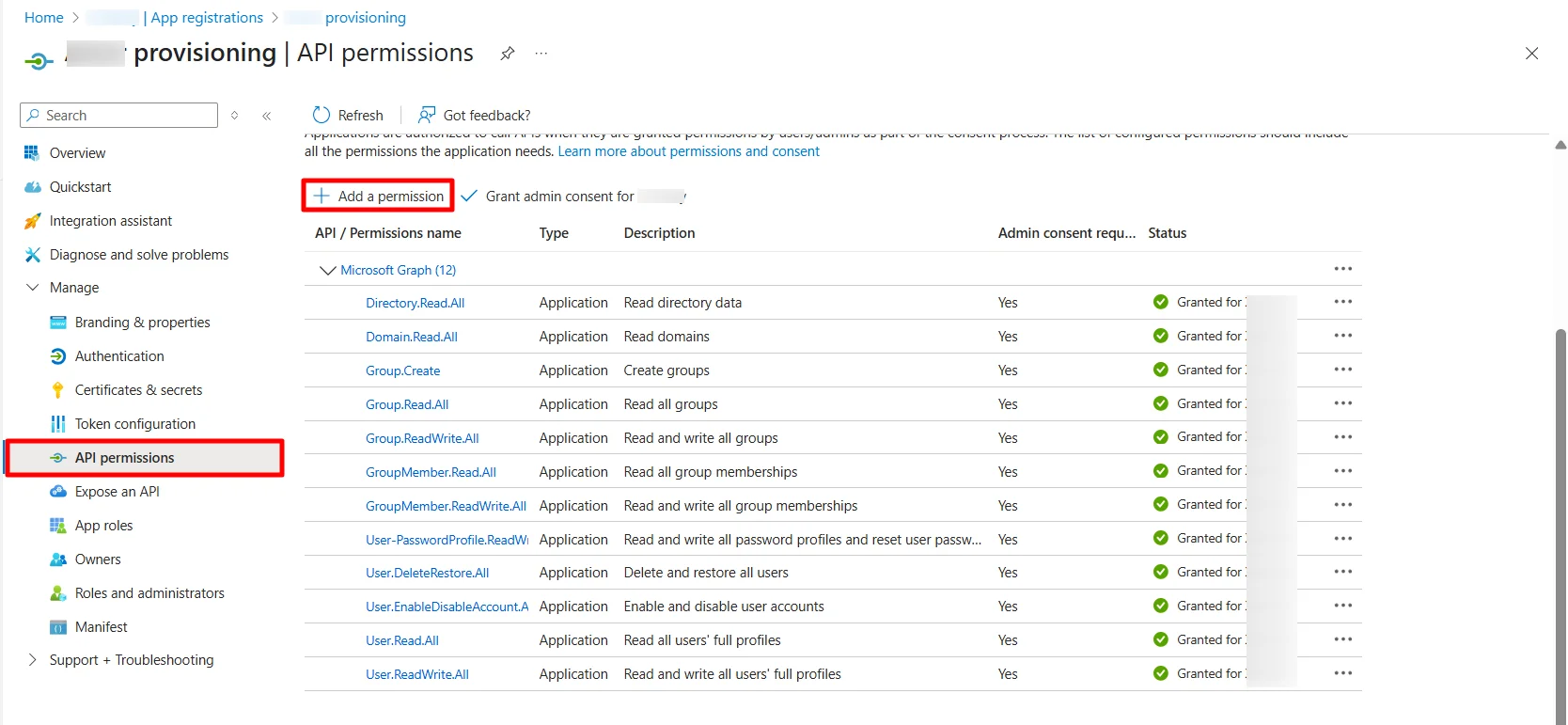Open Integration assistant
Viewport: 1568px width, 725px height.
[x=111, y=221]
